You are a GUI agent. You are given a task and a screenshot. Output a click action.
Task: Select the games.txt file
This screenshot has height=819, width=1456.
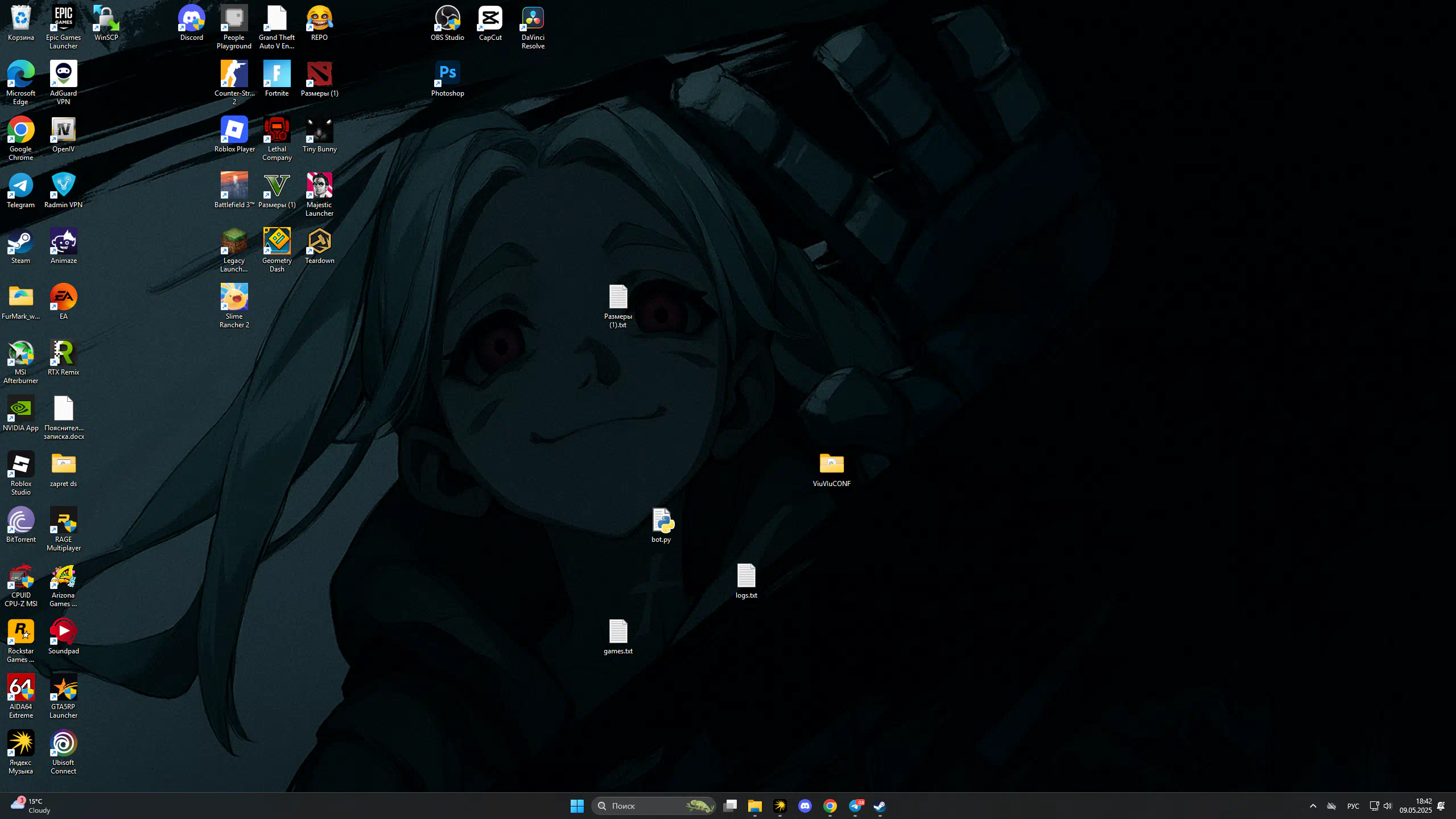[x=618, y=637]
